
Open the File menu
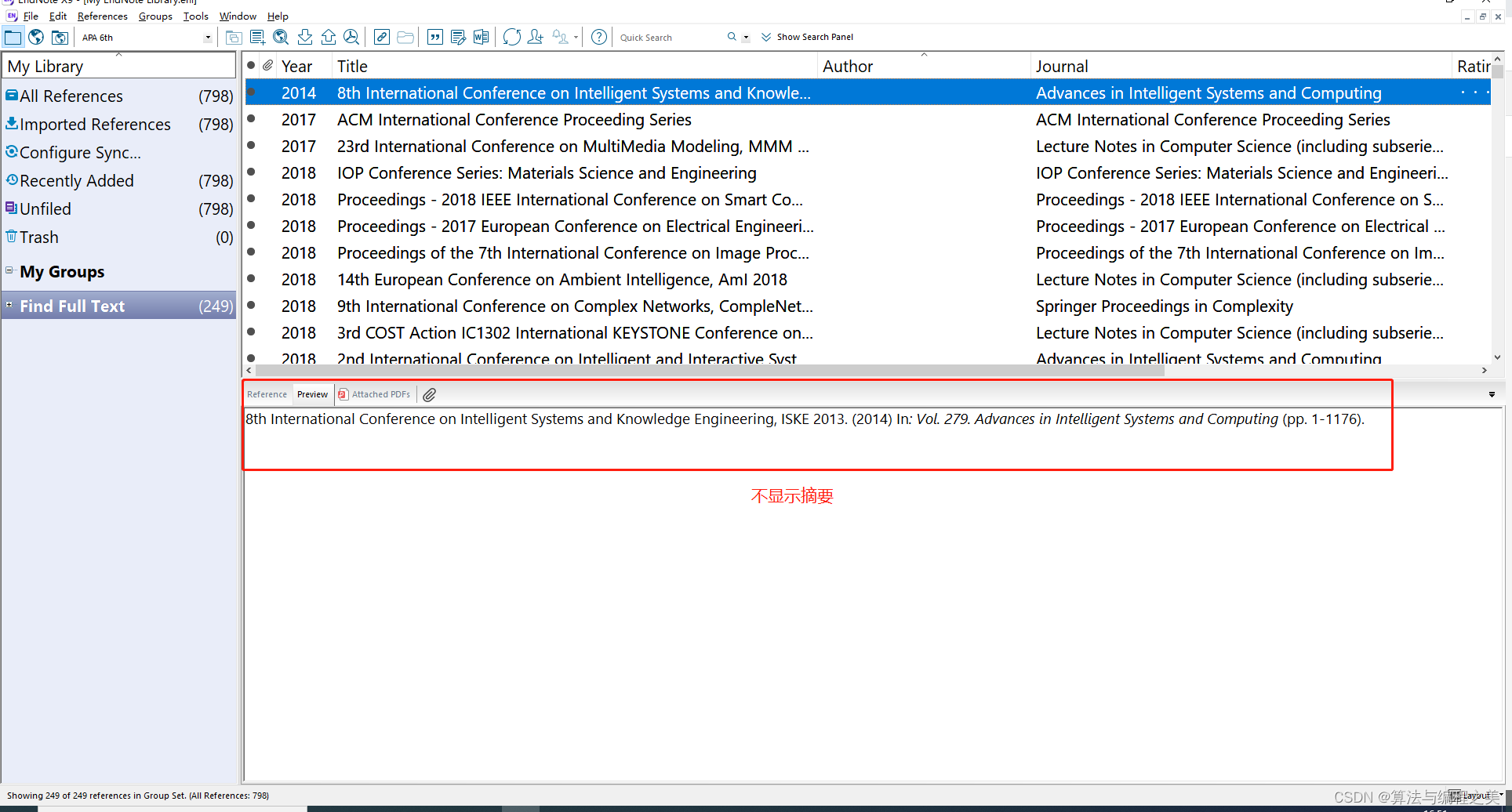[31, 16]
